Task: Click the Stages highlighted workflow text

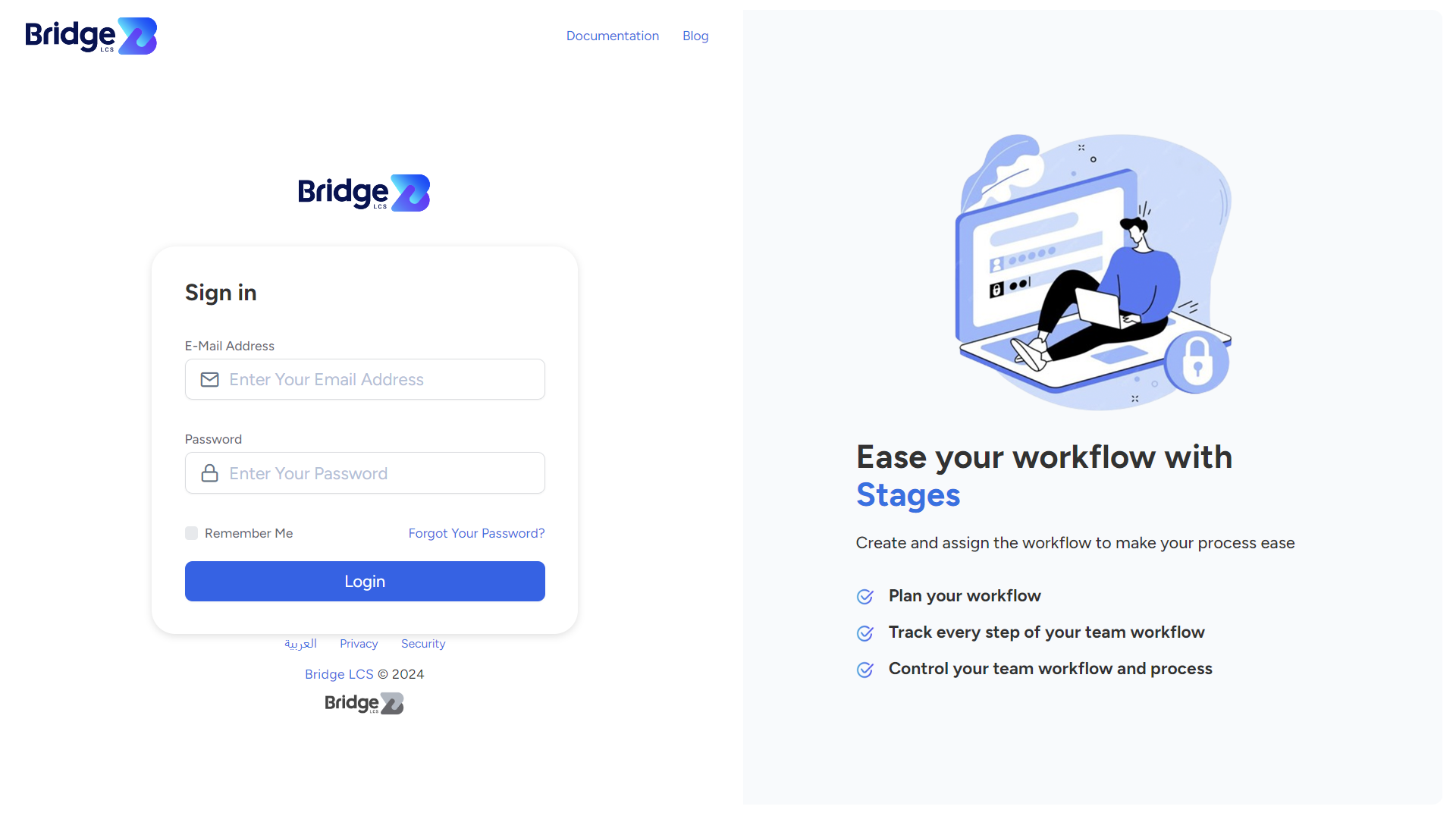Action: (908, 494)
